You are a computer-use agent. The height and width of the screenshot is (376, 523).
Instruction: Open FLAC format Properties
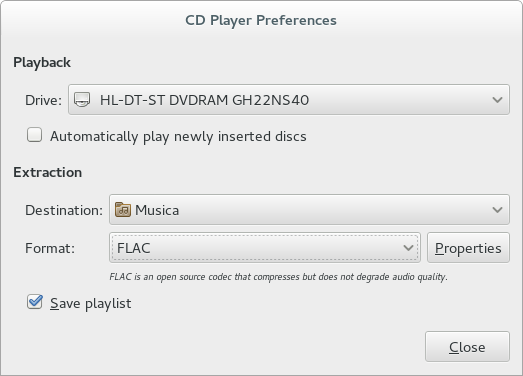pos(468,248)
